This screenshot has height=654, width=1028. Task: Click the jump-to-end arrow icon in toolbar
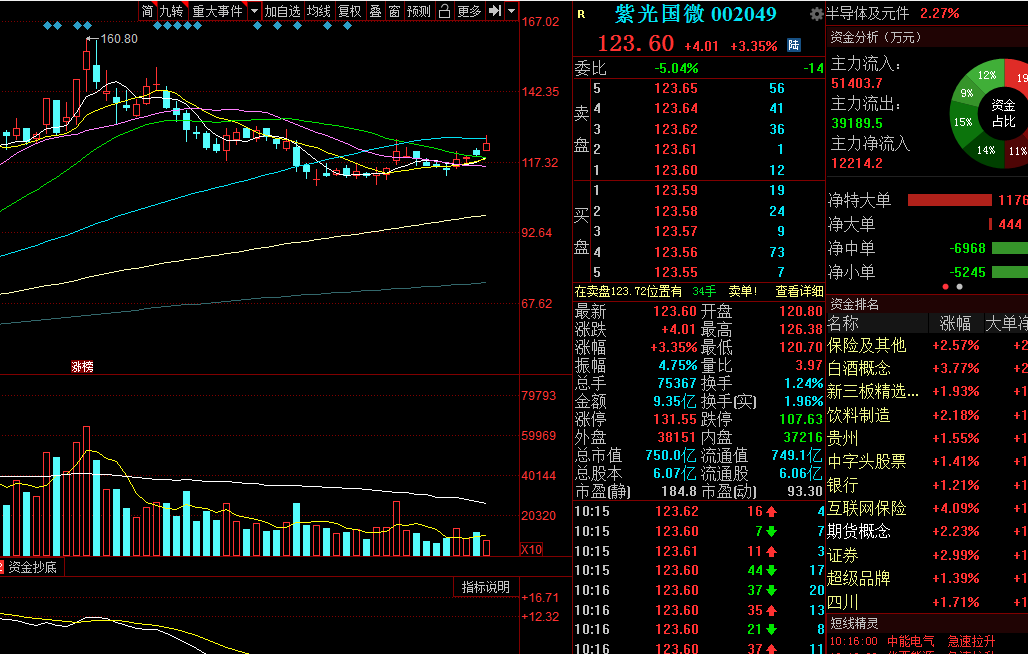click(495, 10)
